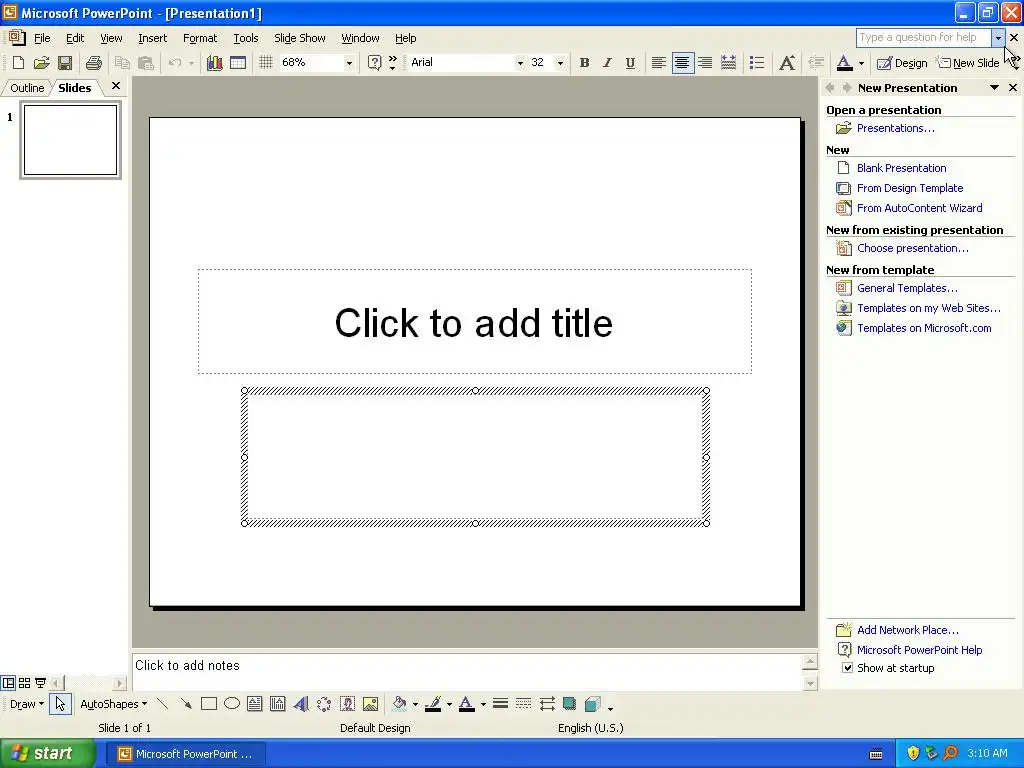Click the Insert Chart toolbar icon
Image resolution: width=1024 pixels, height=768 pixels.
coord(214,63)
